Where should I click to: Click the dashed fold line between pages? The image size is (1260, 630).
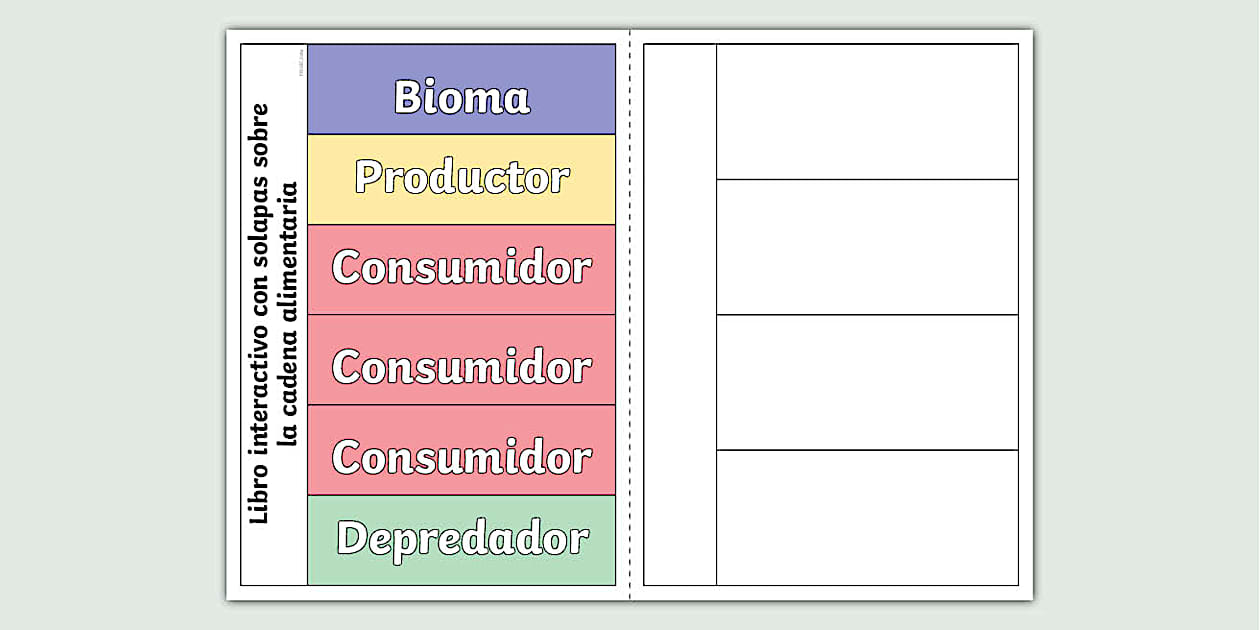tap(630, 314)
